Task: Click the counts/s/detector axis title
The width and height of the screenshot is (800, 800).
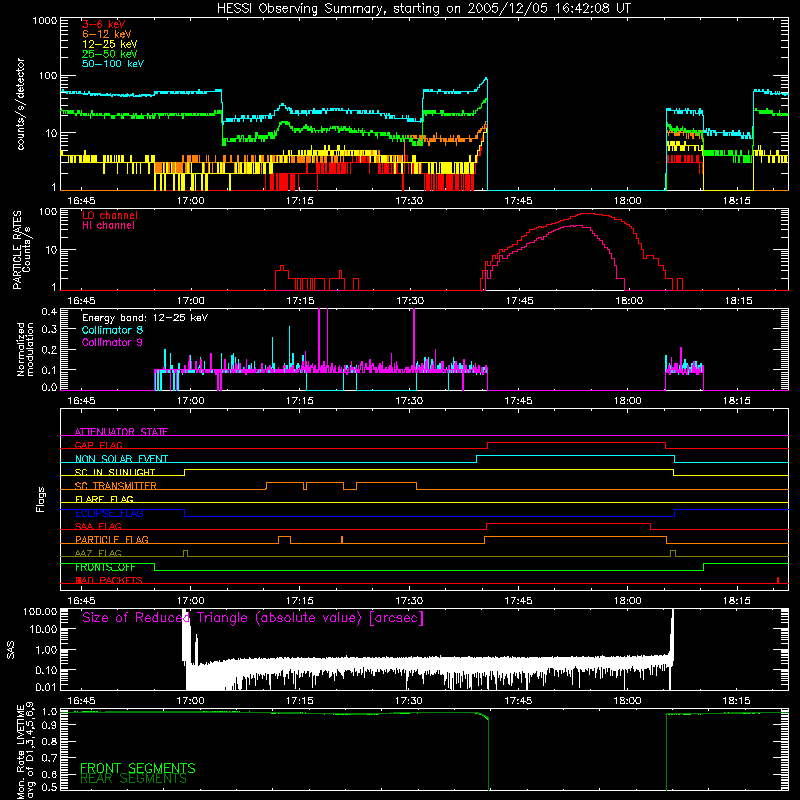Action: [x=20, y=104]
